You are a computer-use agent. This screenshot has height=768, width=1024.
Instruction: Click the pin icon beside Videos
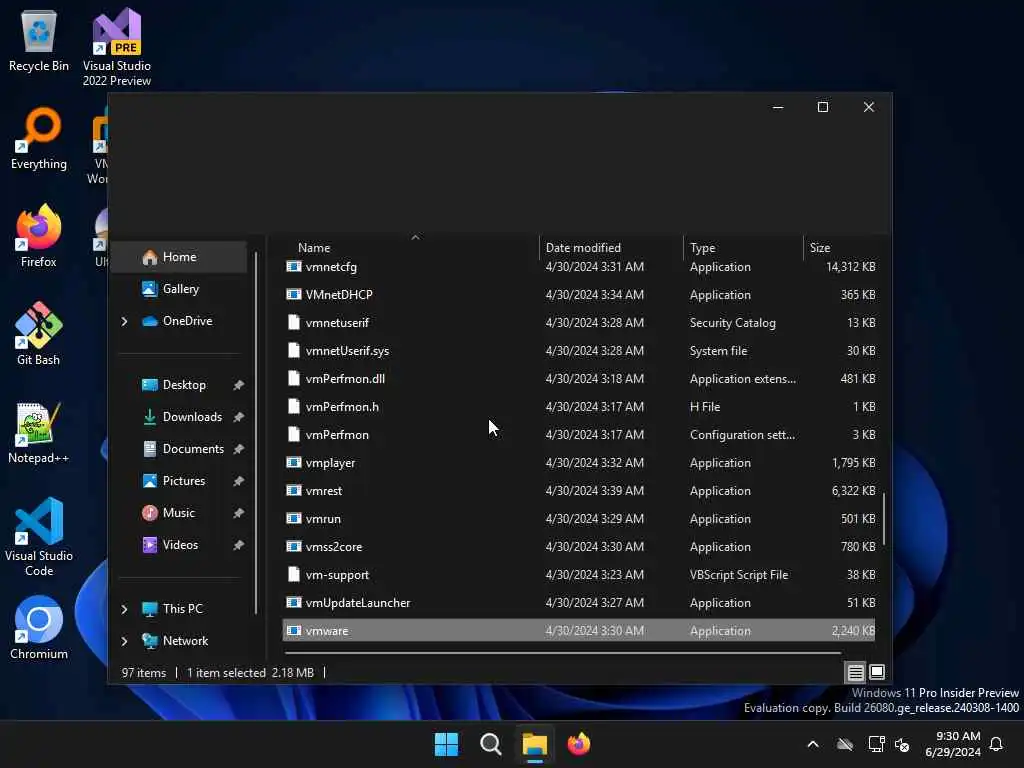pos(238,545)
